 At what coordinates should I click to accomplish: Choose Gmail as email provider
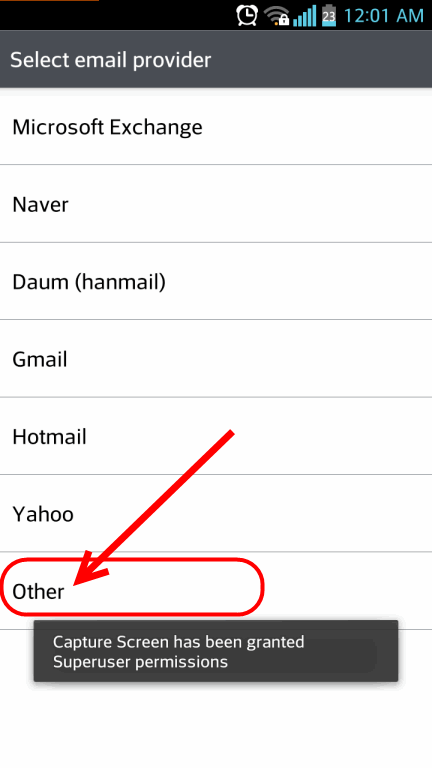point(216,359)
